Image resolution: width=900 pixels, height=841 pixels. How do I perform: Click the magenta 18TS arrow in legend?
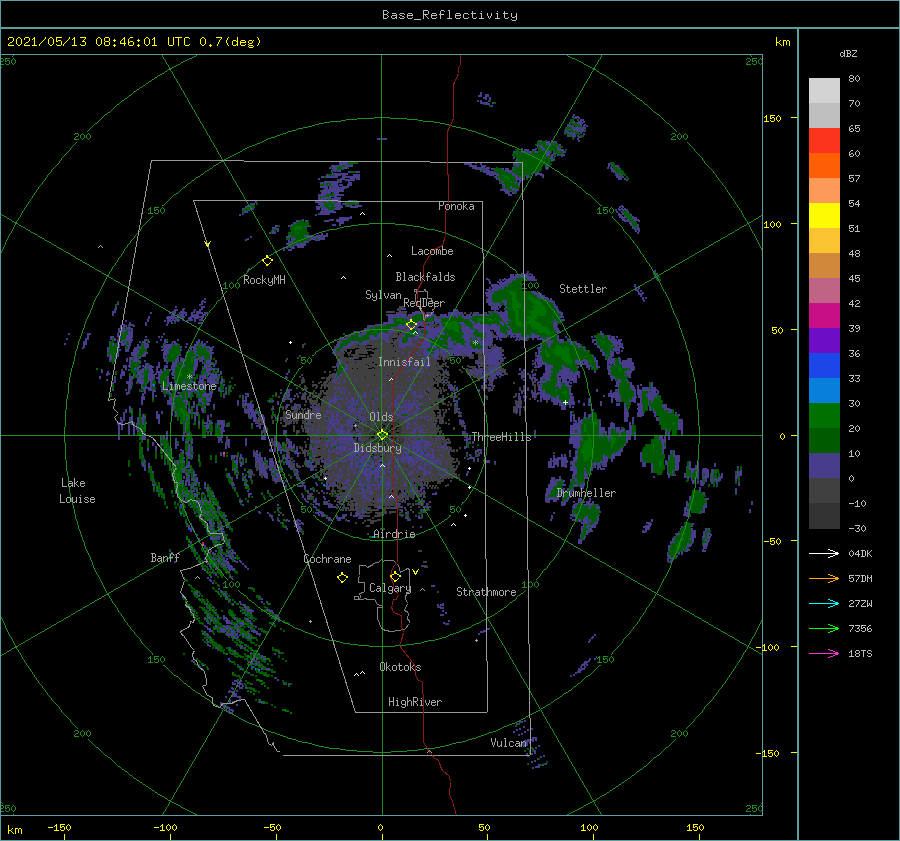pyautogui.click(x=824, y=653)
